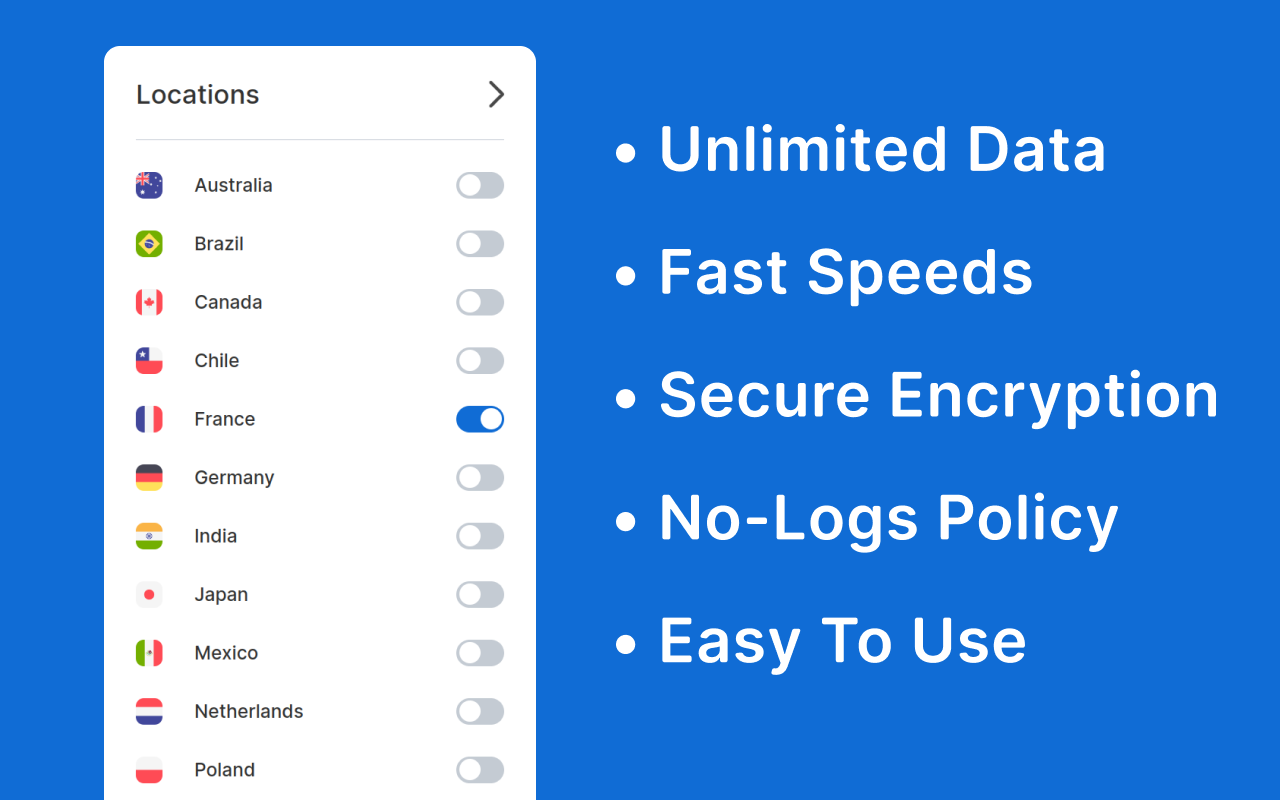Click the Mexico flag icon
Image resolution: width=1280 pixels, height=800 pixels.
[x=149, y=653]
